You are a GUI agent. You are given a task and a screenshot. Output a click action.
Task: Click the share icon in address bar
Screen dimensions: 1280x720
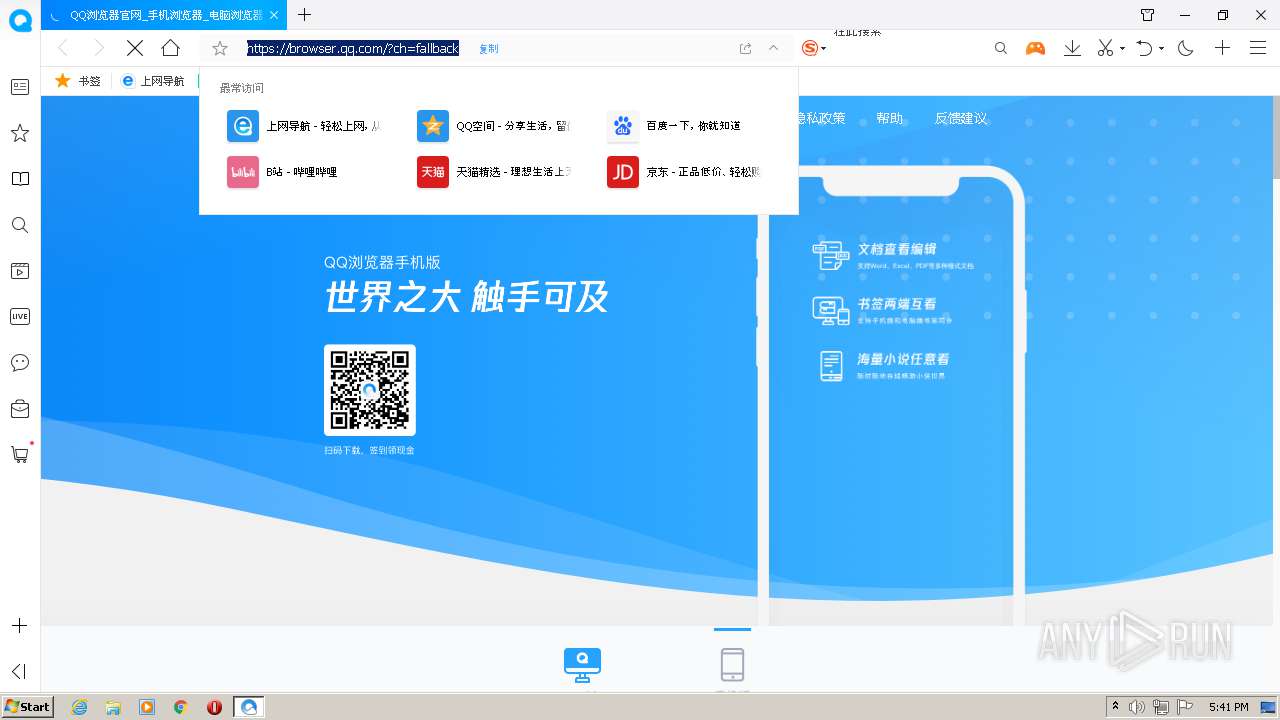[745, 48]
